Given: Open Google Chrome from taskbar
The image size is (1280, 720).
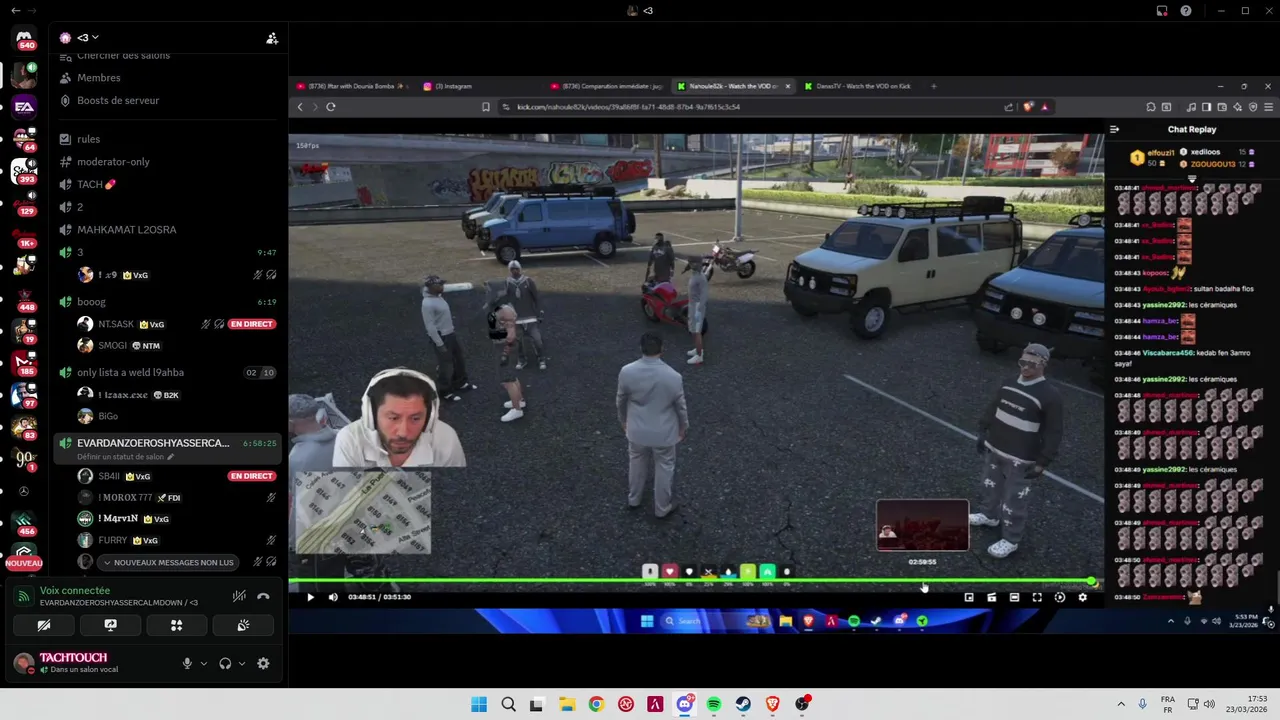Looking at the screenshot, I should 596,704.
